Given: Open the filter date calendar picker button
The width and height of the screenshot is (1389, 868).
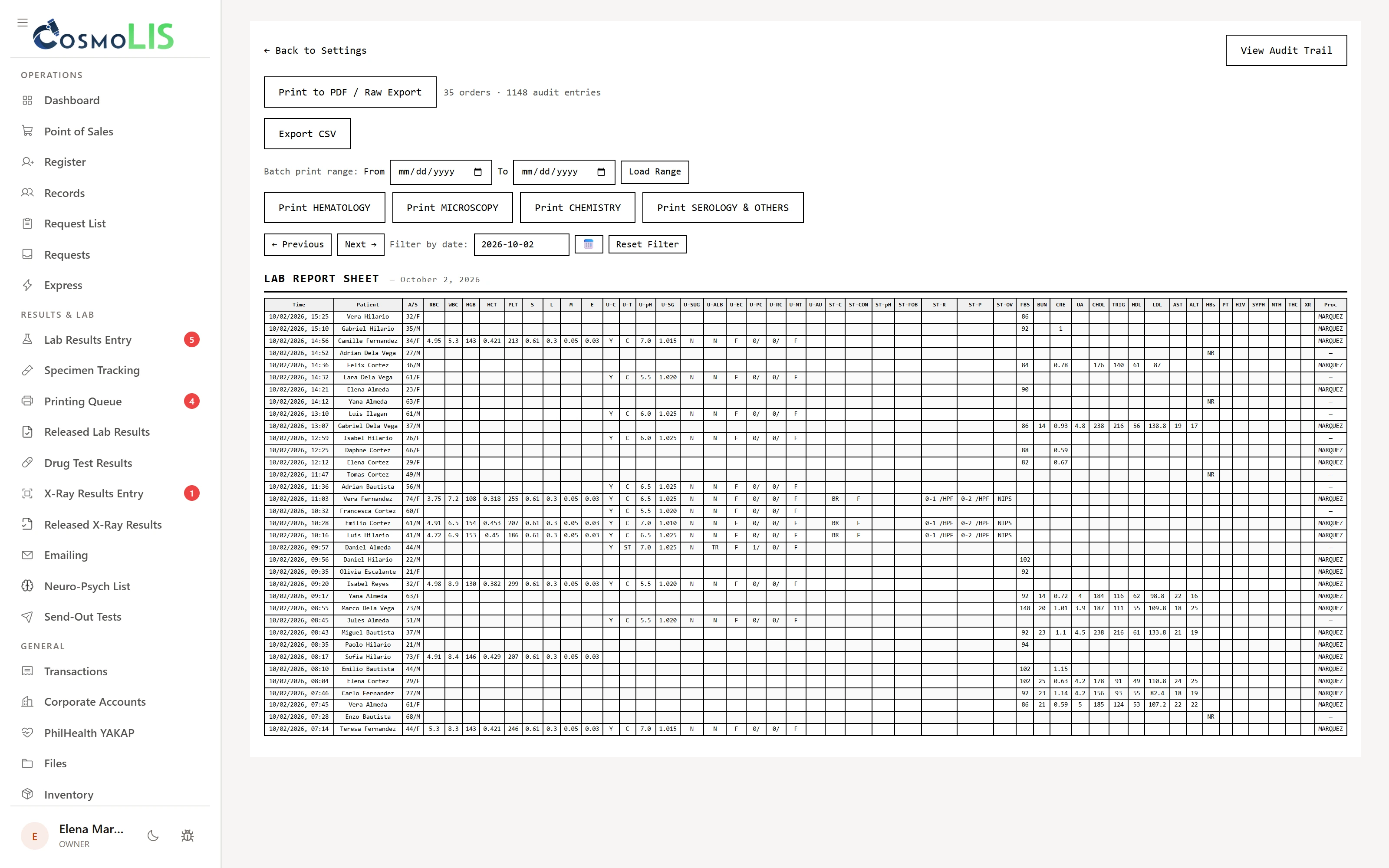Looking at the screenshot, I should (588, 244).
